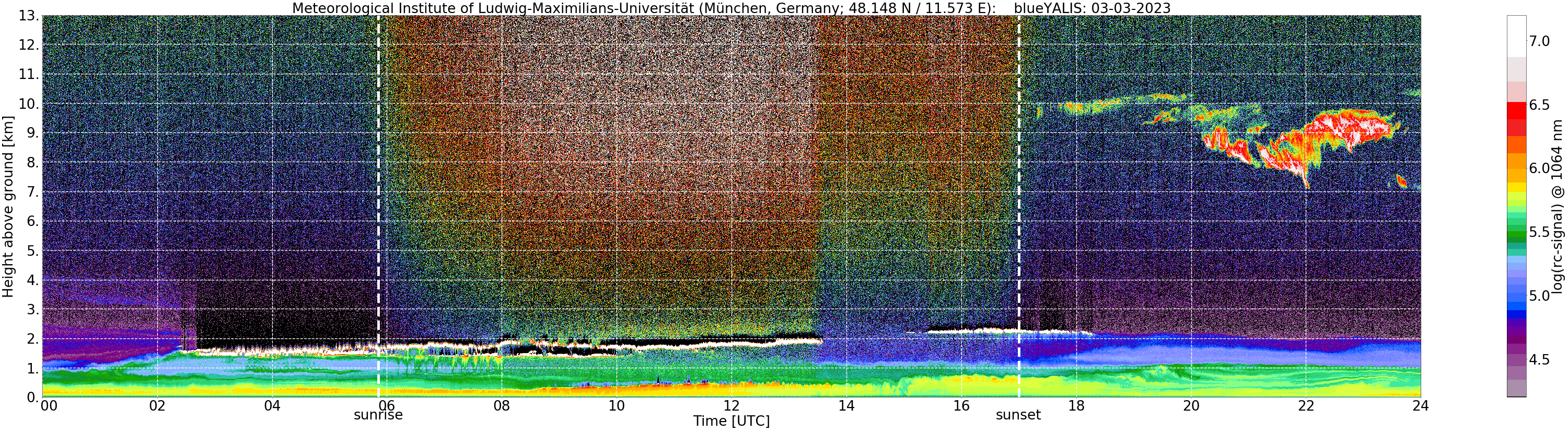
Task: Click the x-axis tick label '16'
Action: pyautogui.click(x=961, y=406)
